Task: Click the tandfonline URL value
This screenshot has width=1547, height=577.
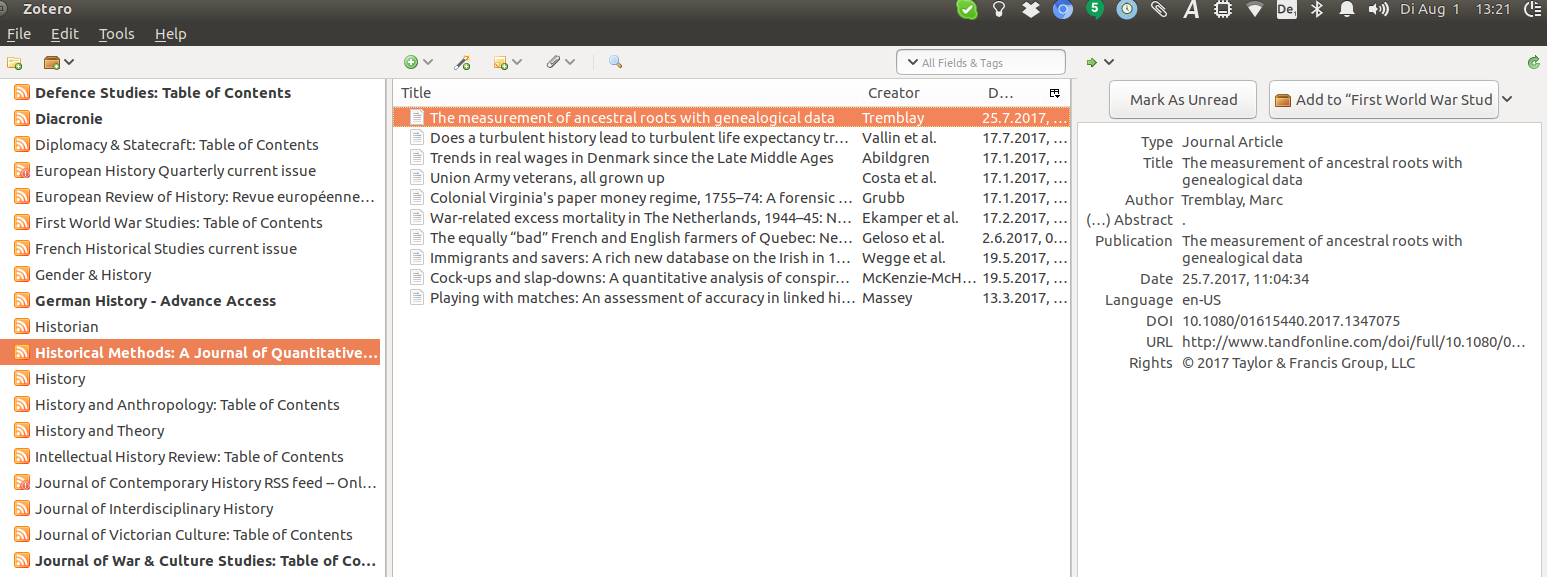Action: tap(1354, 342)
